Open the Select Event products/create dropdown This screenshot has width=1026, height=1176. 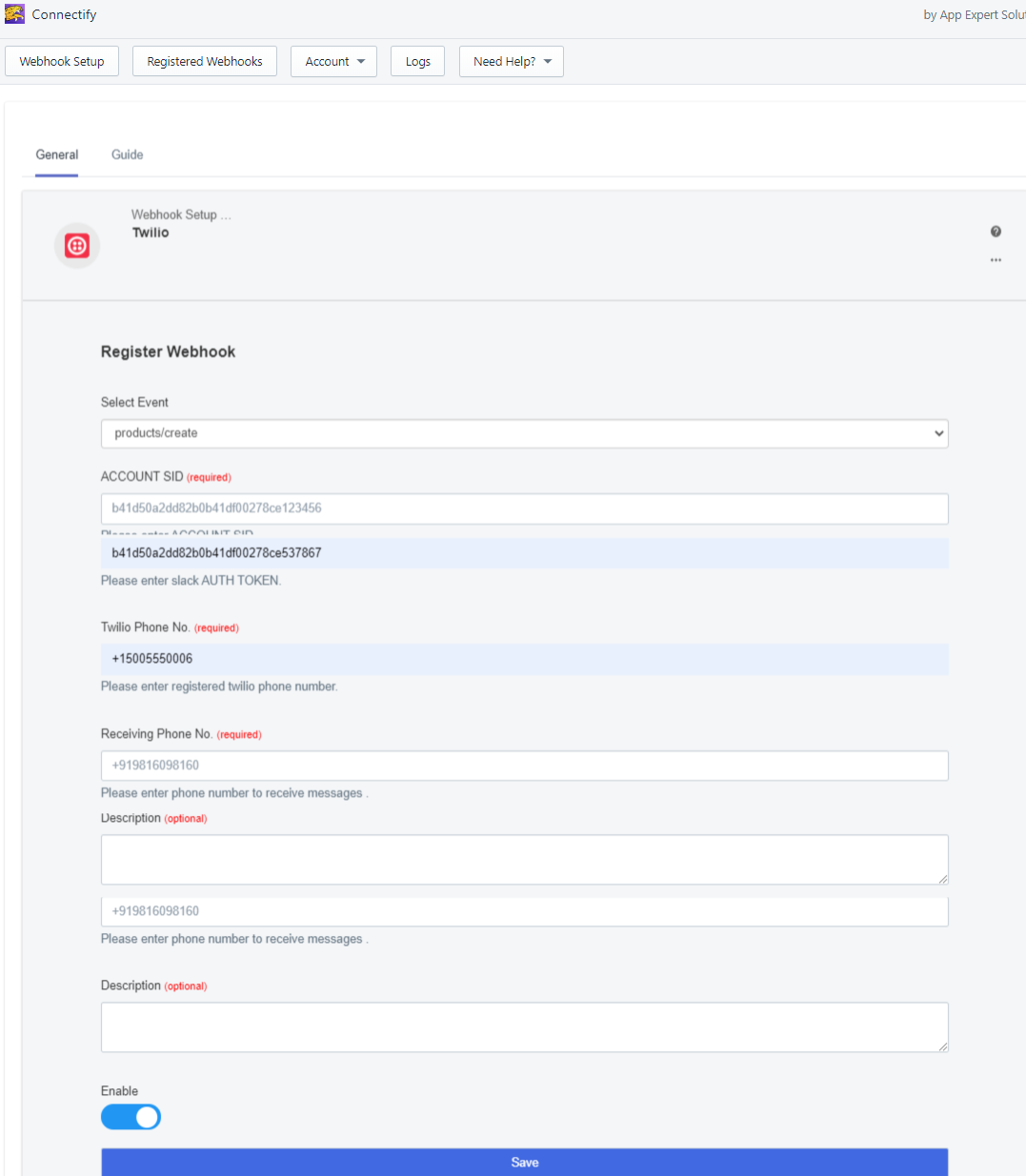click(x=525, y=433)
